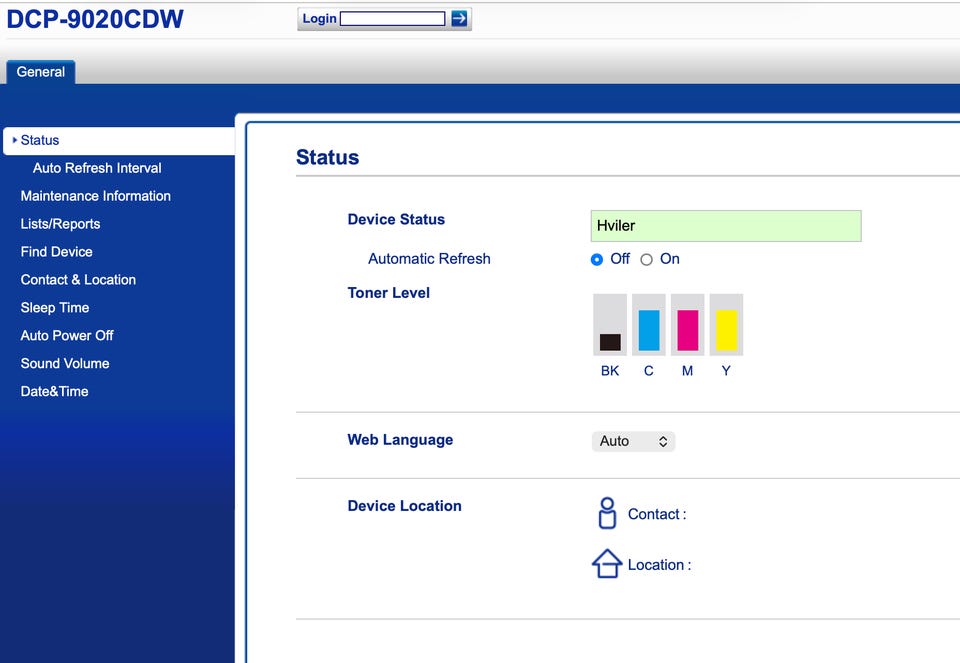
Task: Go to Maintenance Information
Action: (x=96, y=196)
